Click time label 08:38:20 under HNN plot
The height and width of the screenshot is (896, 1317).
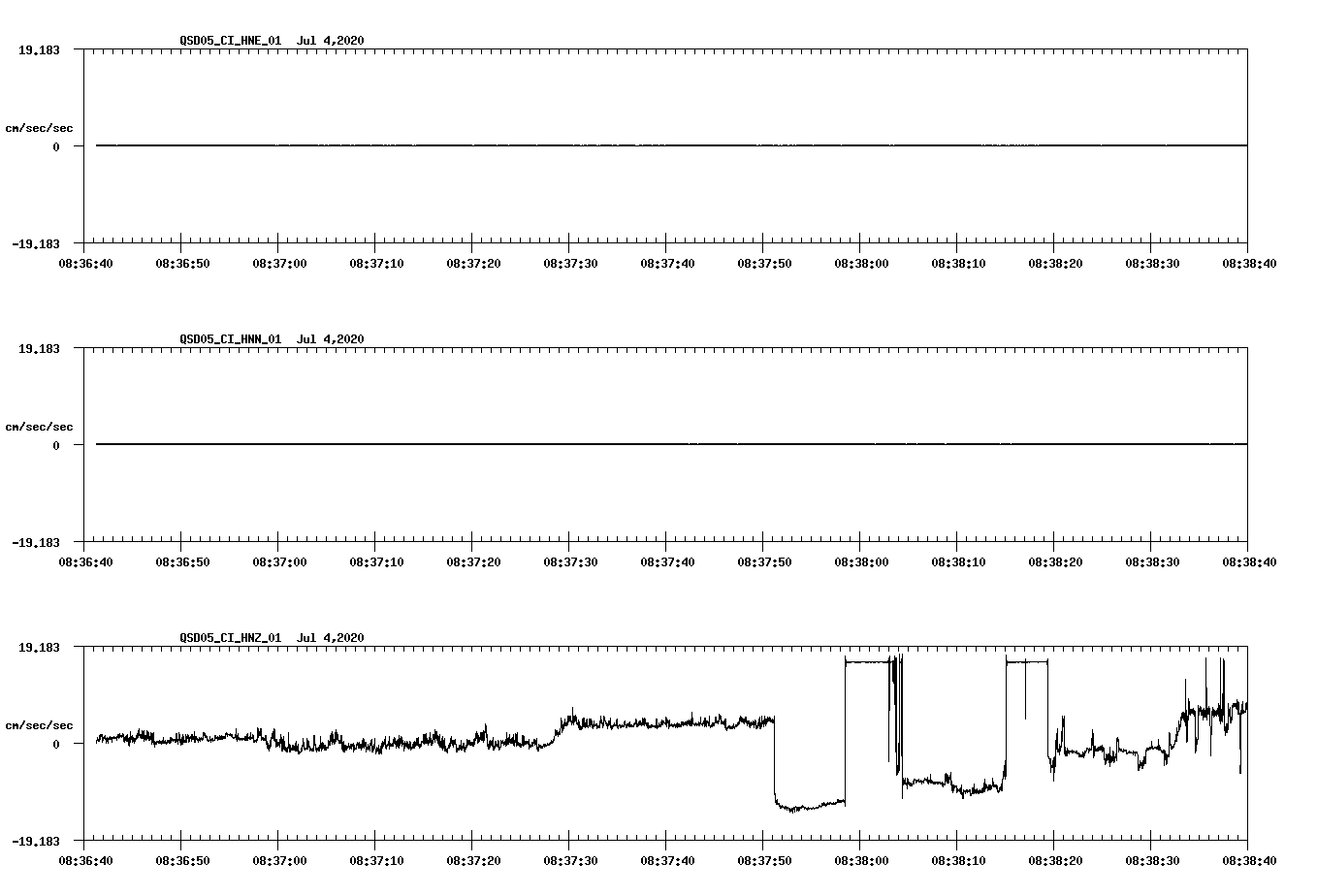click(1055, 562)
